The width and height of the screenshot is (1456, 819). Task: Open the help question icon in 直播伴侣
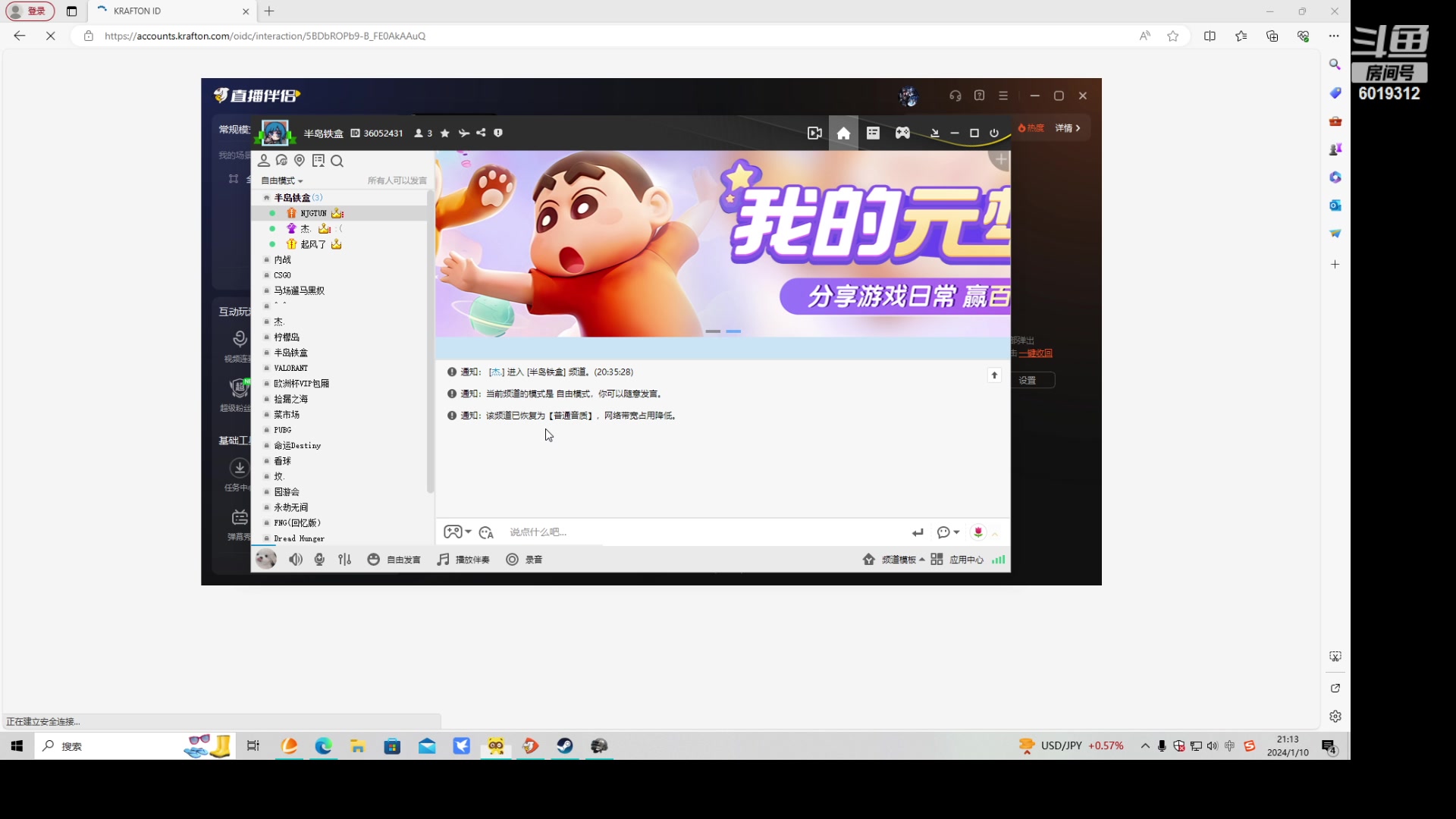click(x=980, y=96)
